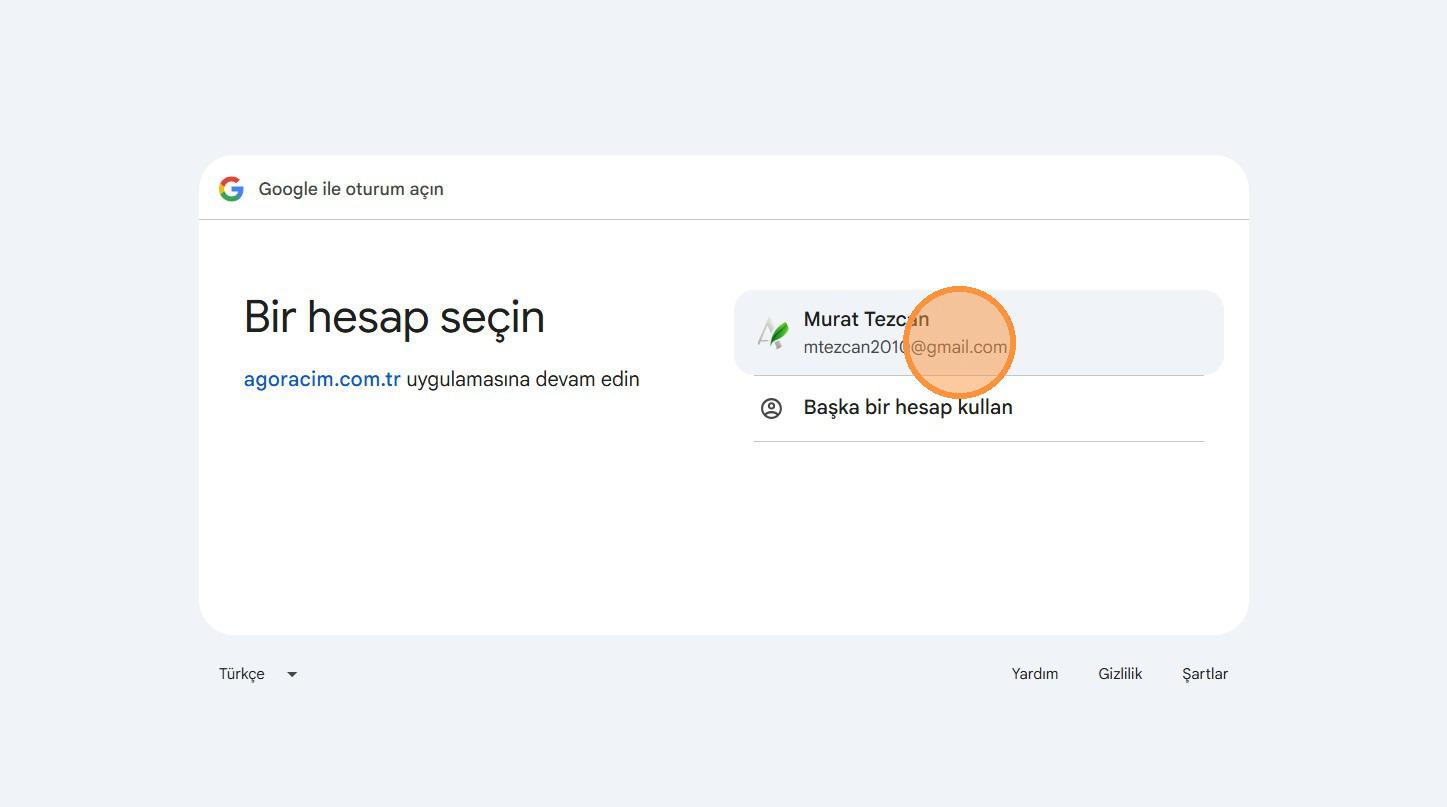The width and height of the screenshot is (1447, 807).
Task: Click the person icon beside Başka bir hesap kullan
Action: (x=771, y=408)
